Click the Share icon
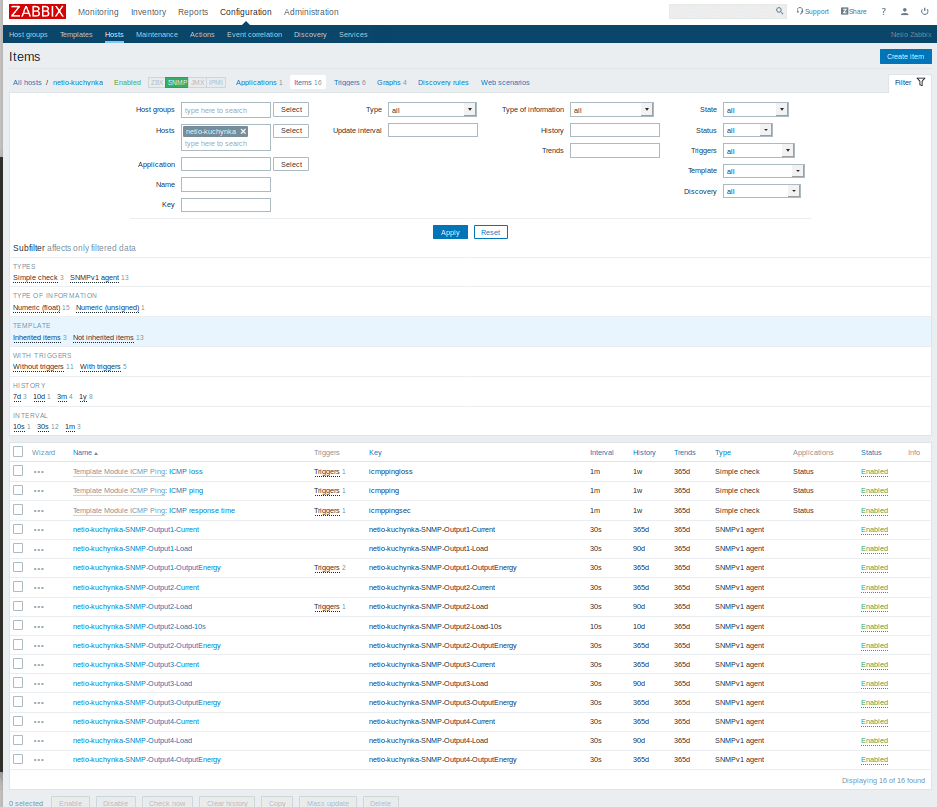 (x=844, y=11)
